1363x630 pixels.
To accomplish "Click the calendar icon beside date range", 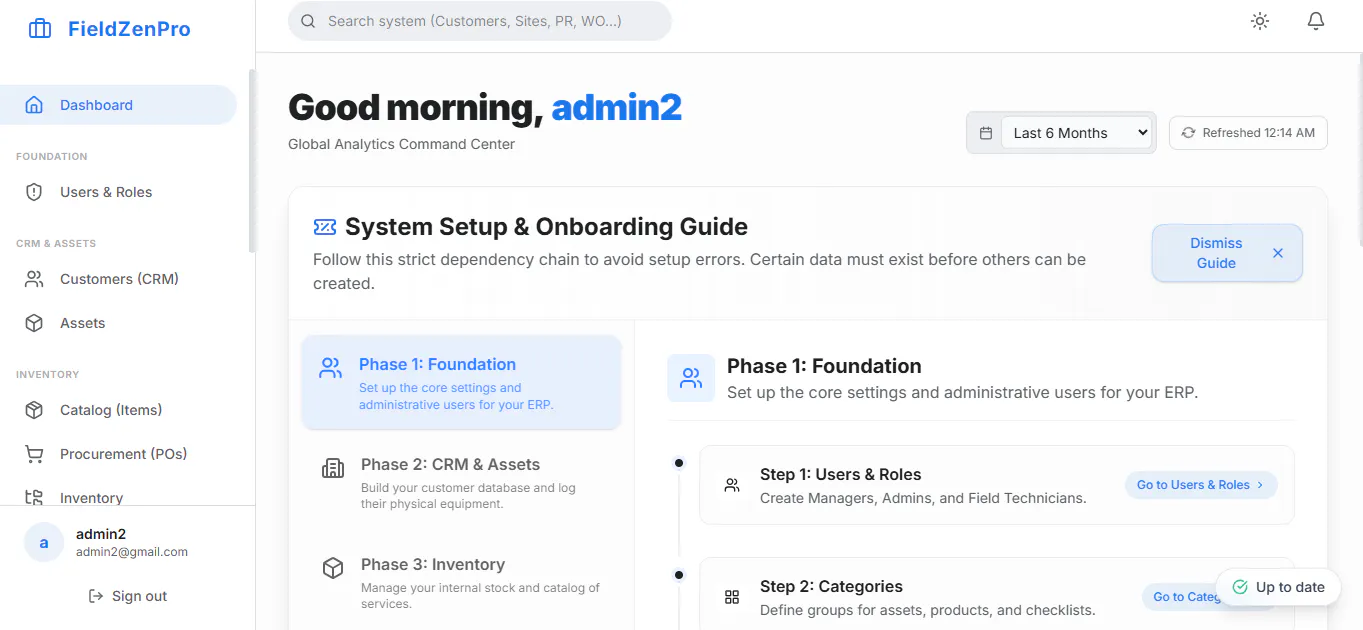I will tap(986, 133).
